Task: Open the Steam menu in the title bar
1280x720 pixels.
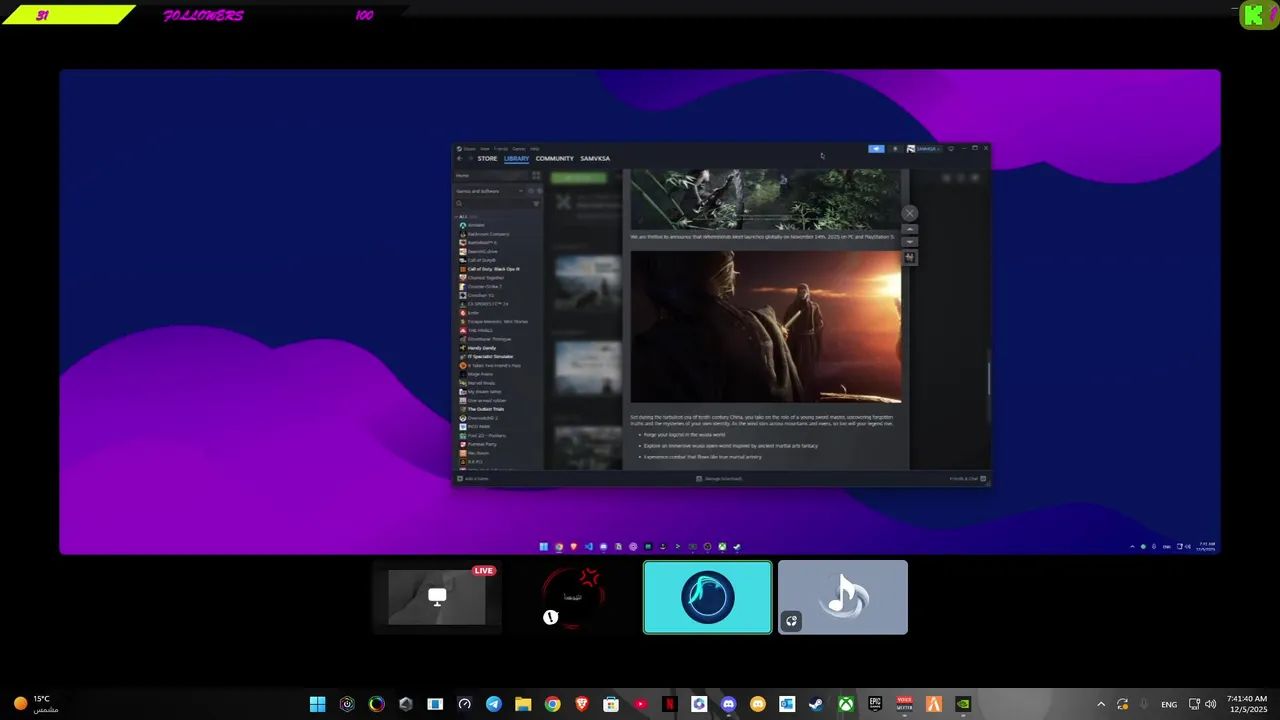Action: click(469, 149)
